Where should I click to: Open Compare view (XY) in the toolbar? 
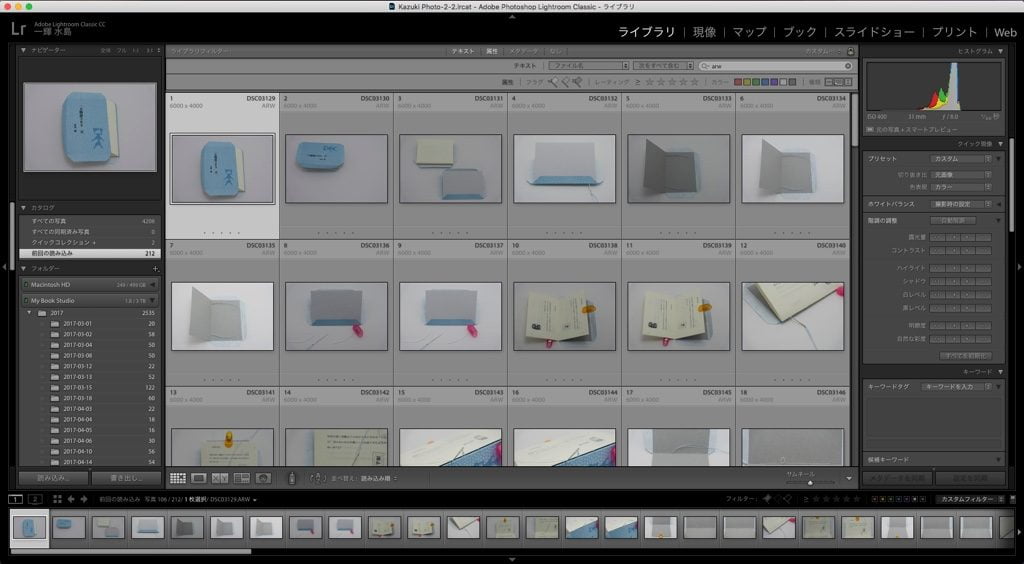point(220,478)
